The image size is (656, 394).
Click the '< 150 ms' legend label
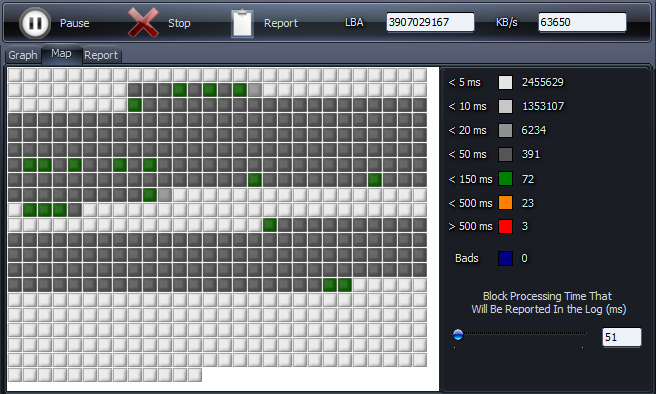coord(470,179)
